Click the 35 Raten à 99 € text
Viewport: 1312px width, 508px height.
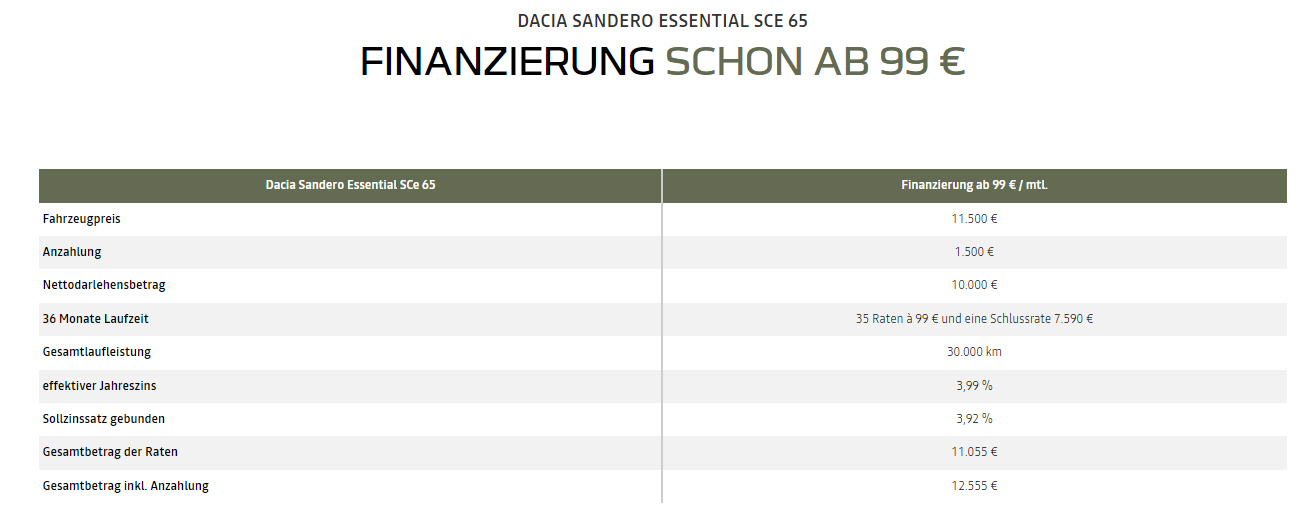(x=897, y=319)
